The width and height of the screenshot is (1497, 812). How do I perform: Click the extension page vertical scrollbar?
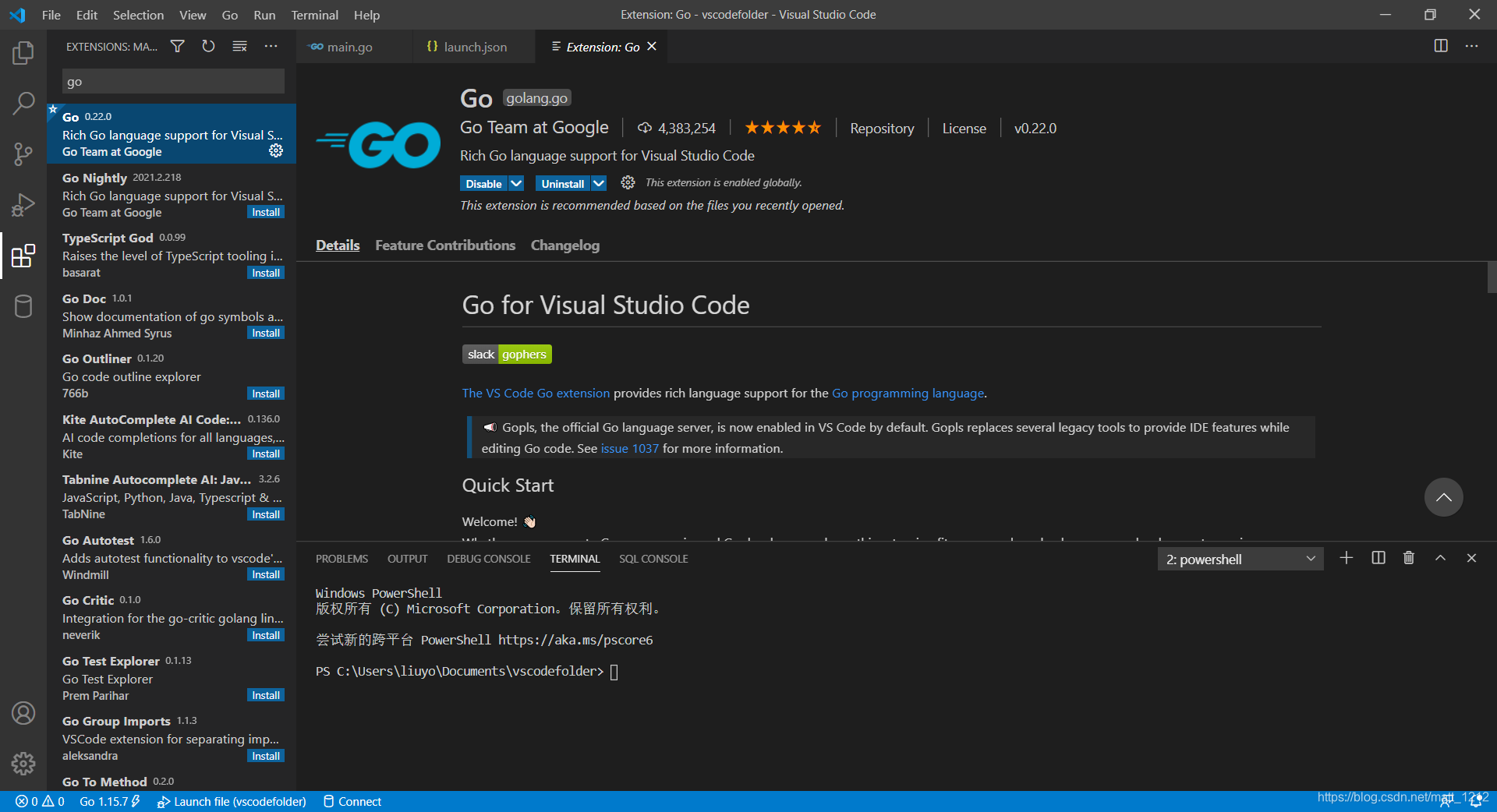coord(1492,277)
